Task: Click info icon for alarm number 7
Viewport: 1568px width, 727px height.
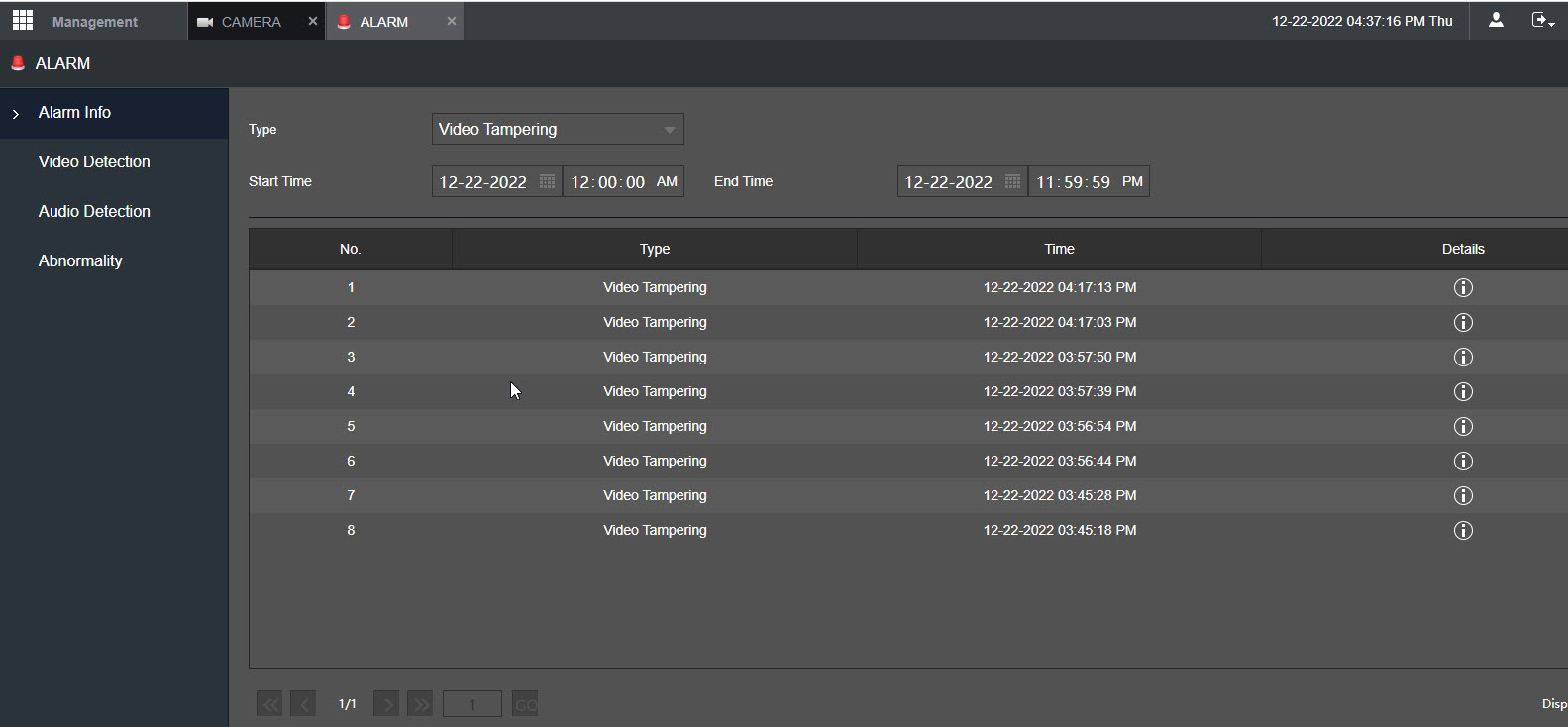Action: (1463, 495)
